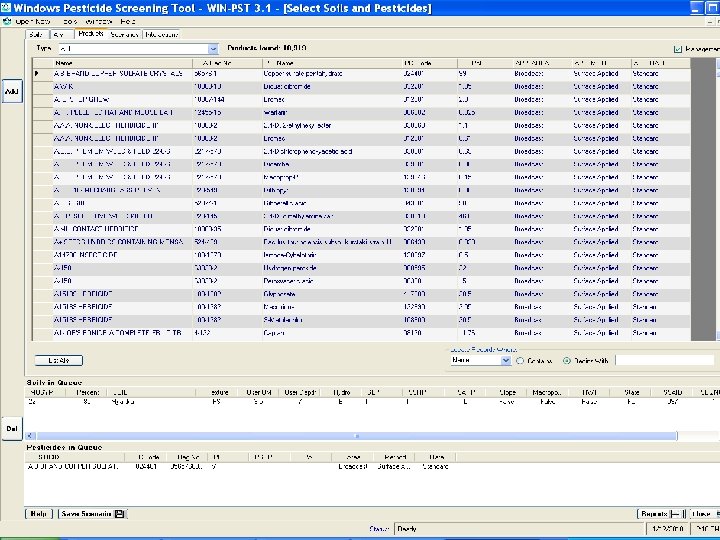Image resolution: width=720 pixels, height=540 pixels.
Task: Select the Glyphosate product row
Action: click(x=361, y=294)
